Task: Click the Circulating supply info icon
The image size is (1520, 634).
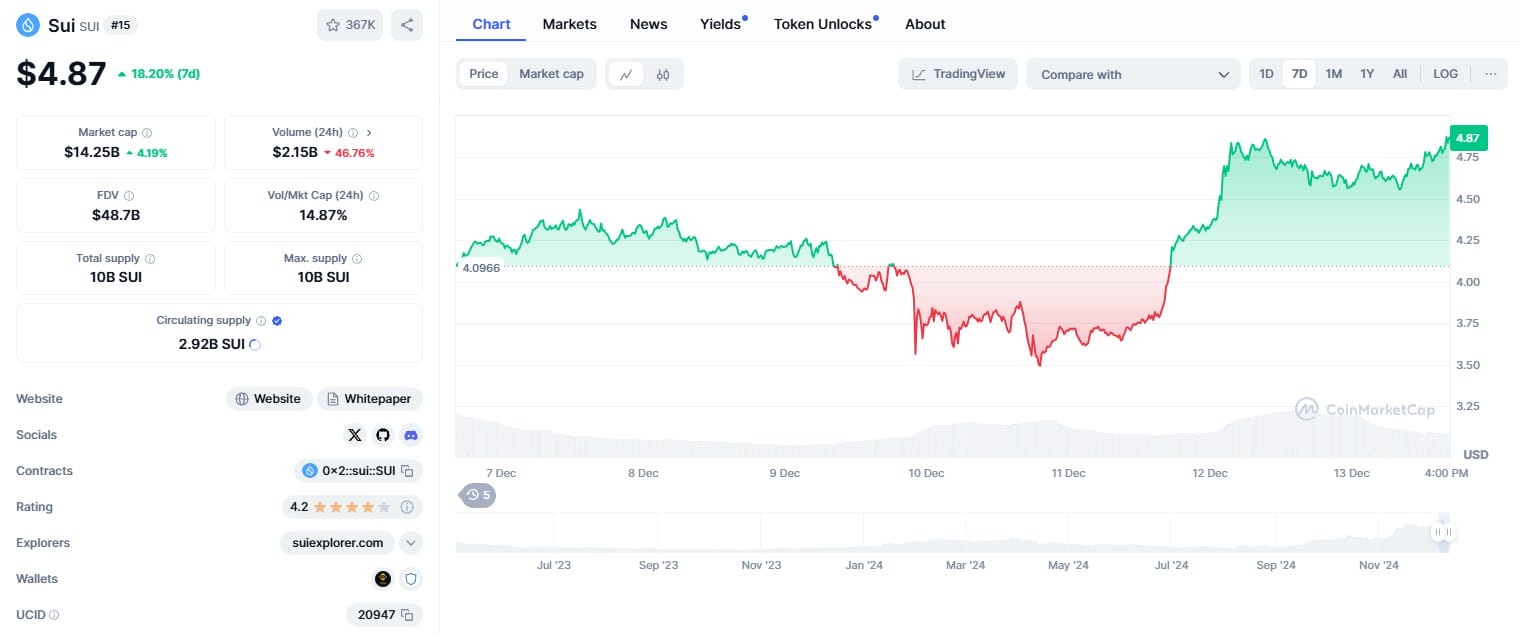Action: tap(261, 321)
